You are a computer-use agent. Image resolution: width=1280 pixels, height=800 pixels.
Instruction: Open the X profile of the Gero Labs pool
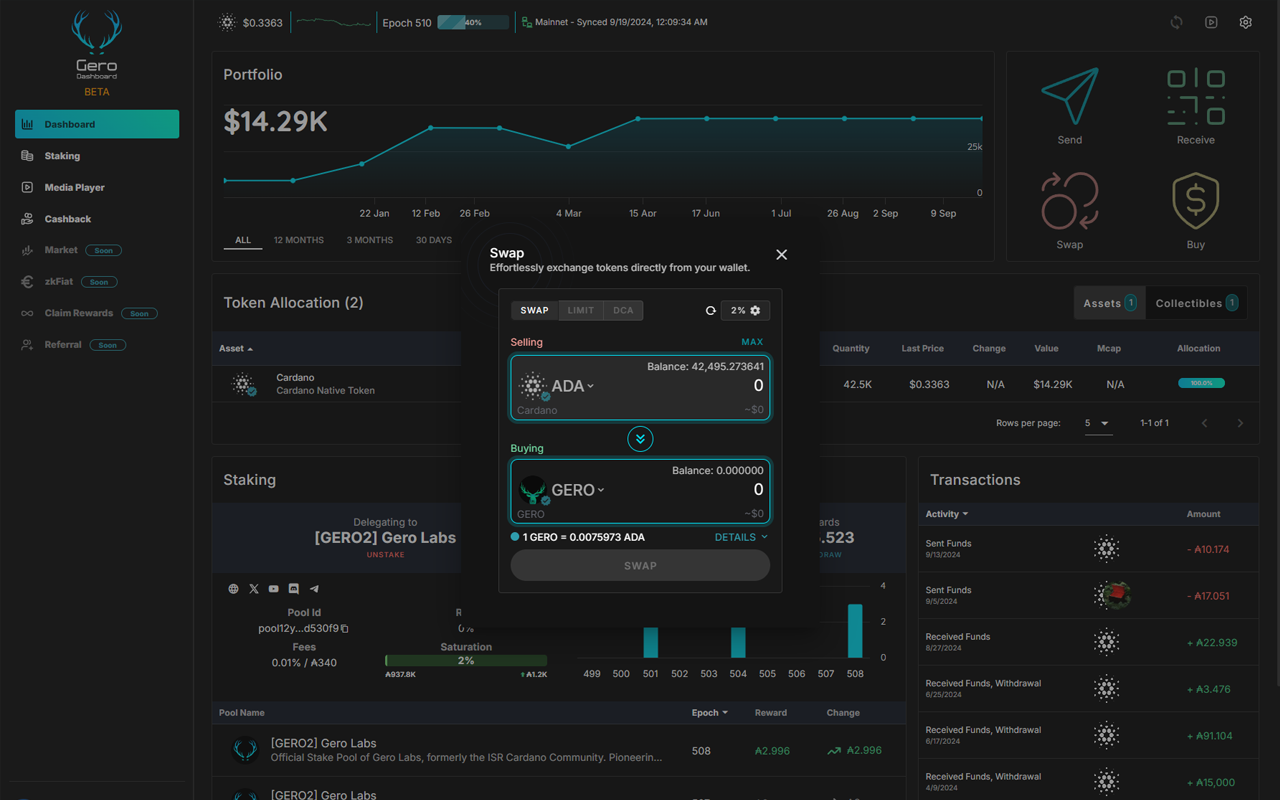tap(253, 588)
